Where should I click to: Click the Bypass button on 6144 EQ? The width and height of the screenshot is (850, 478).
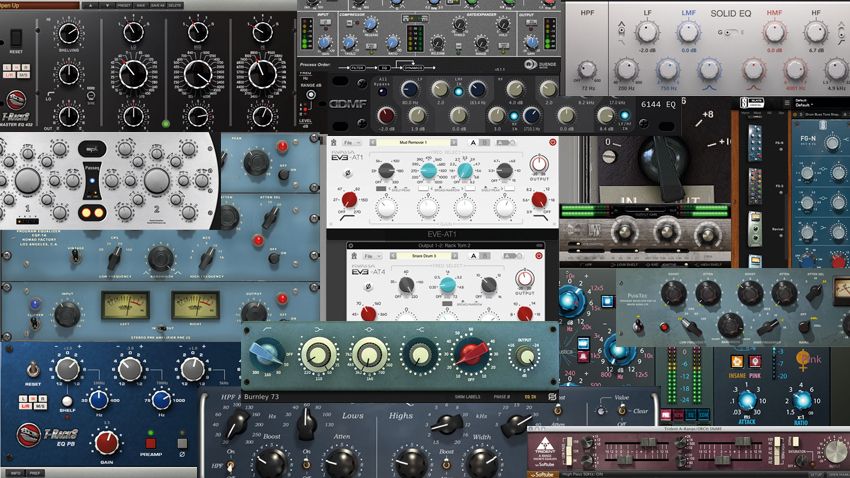tap(383, 92)
